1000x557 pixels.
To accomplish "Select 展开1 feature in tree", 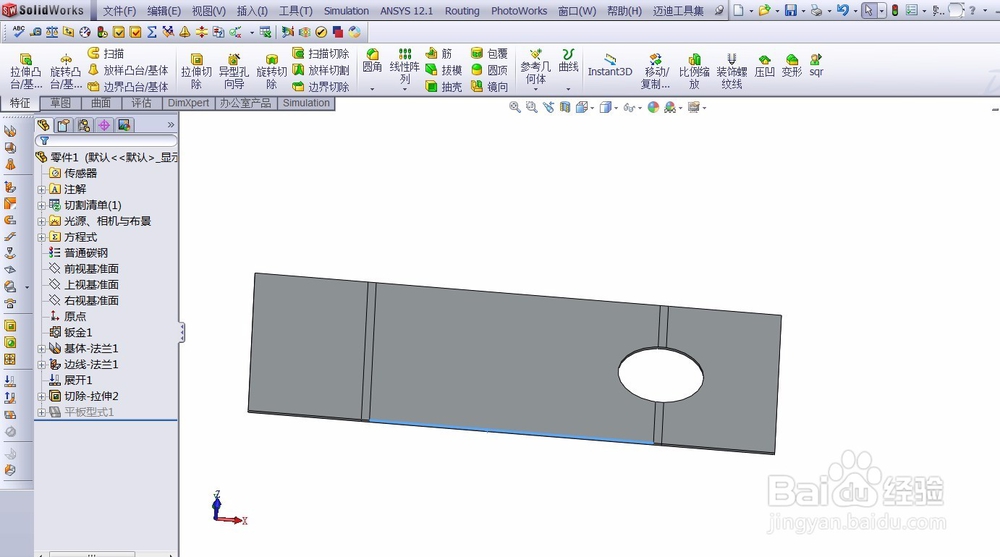I will (71, 380).
